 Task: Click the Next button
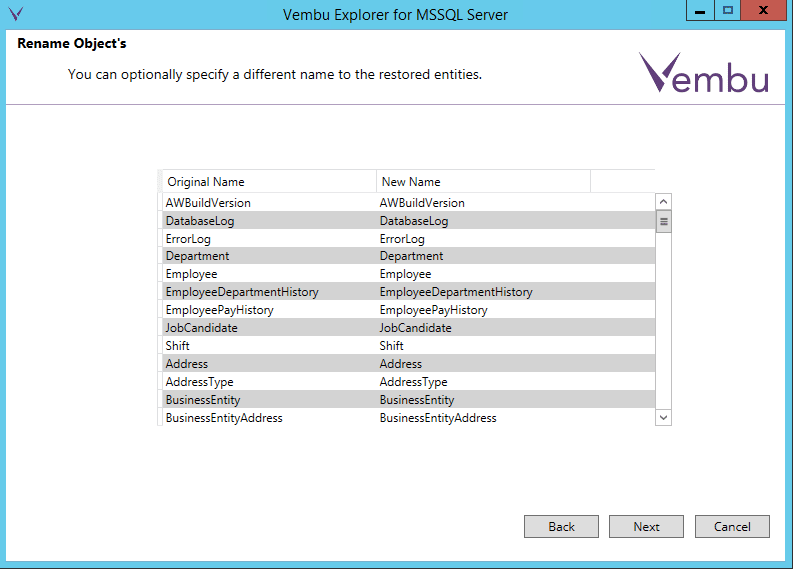(x=646, y=527)
